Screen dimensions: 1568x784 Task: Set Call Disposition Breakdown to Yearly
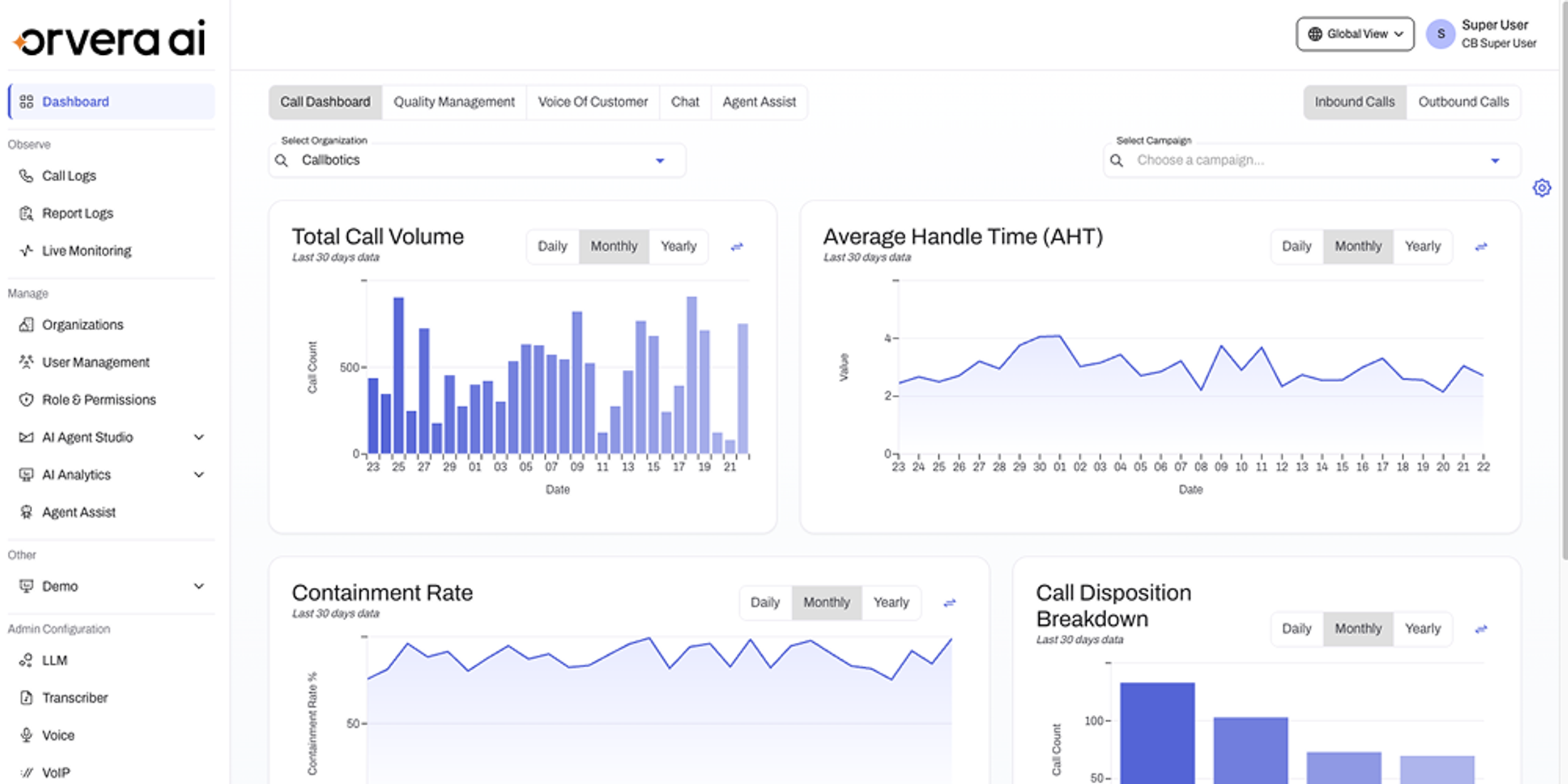coord(1423,629)
